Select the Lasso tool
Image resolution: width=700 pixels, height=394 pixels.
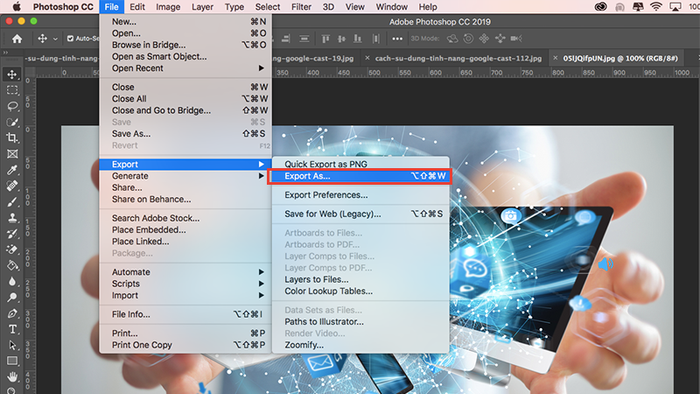click(12, 106)
